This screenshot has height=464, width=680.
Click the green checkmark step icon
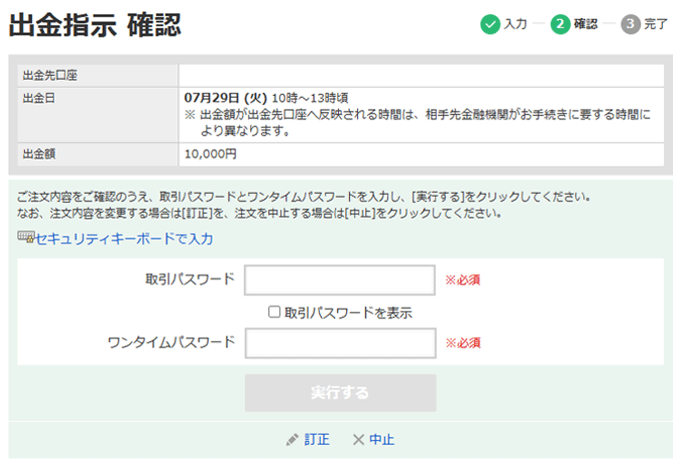(489, 24)
